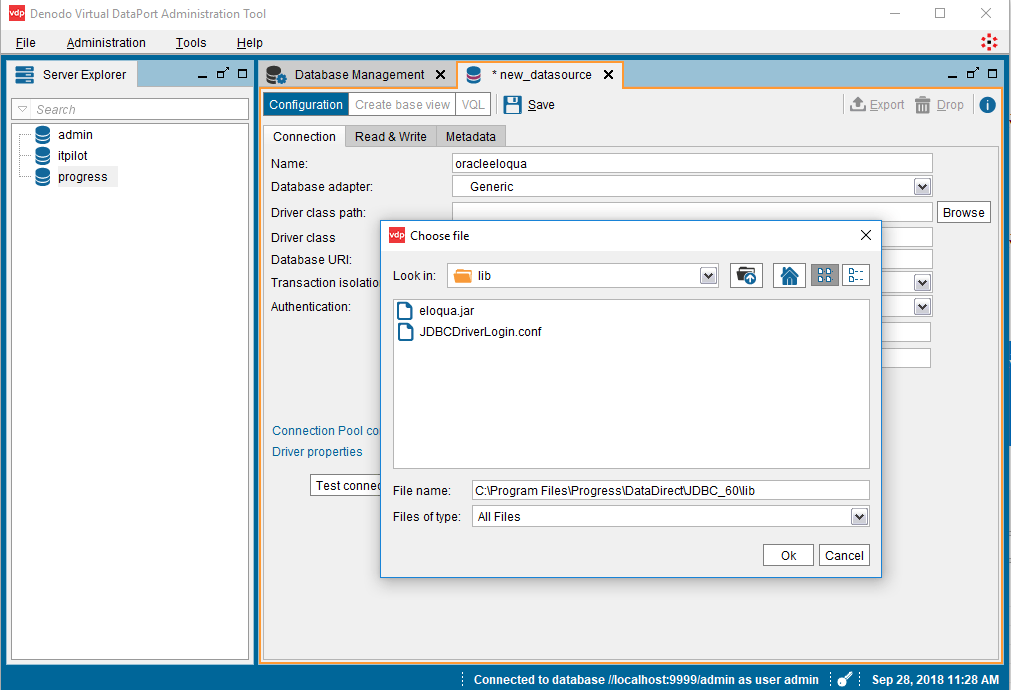The height and width of the screenshot is (690, 1011).
Task: Open the Database adapter dropdown set to Generic
Action: [922, 186]
